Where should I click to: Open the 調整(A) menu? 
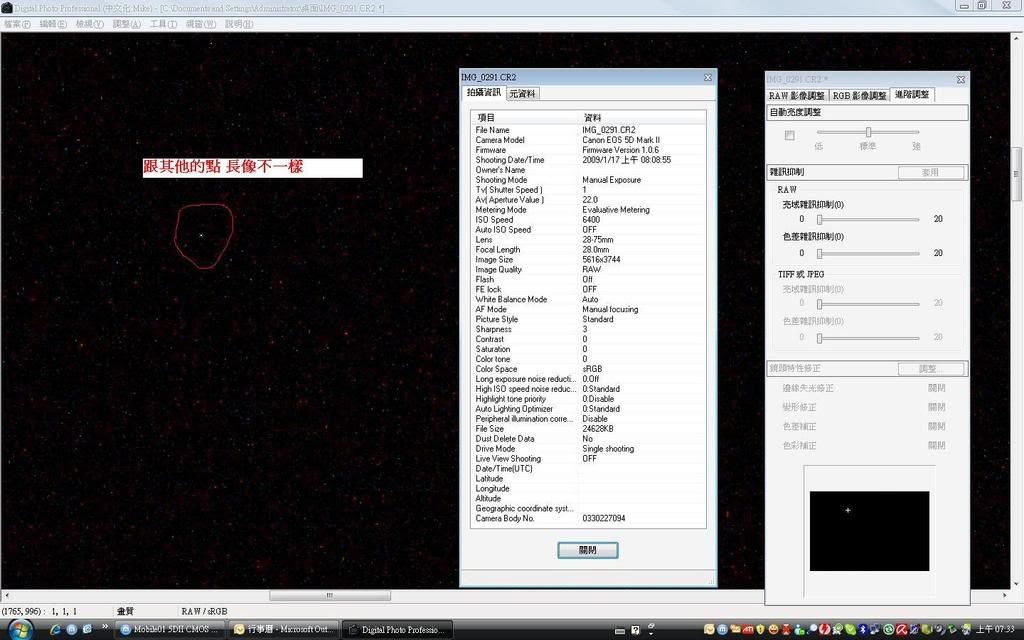(126, 23)
